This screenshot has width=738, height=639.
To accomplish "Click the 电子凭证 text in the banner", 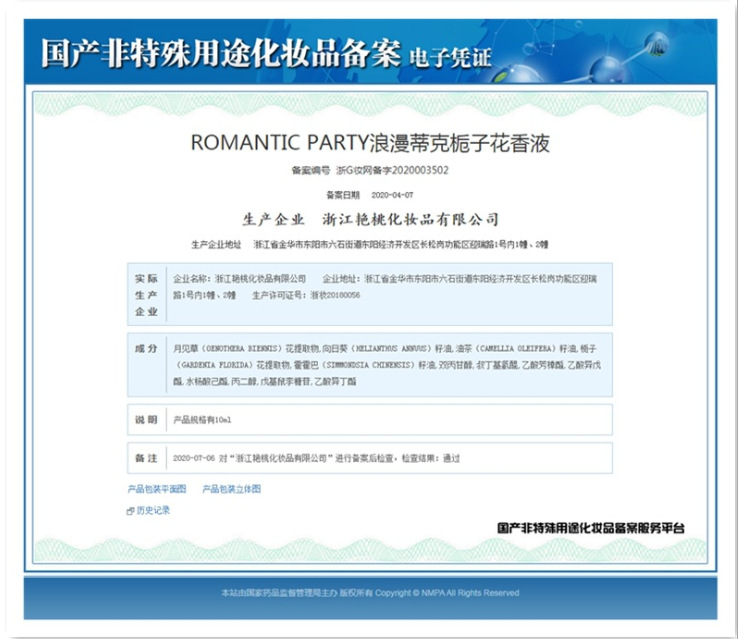I will (450, 57).
